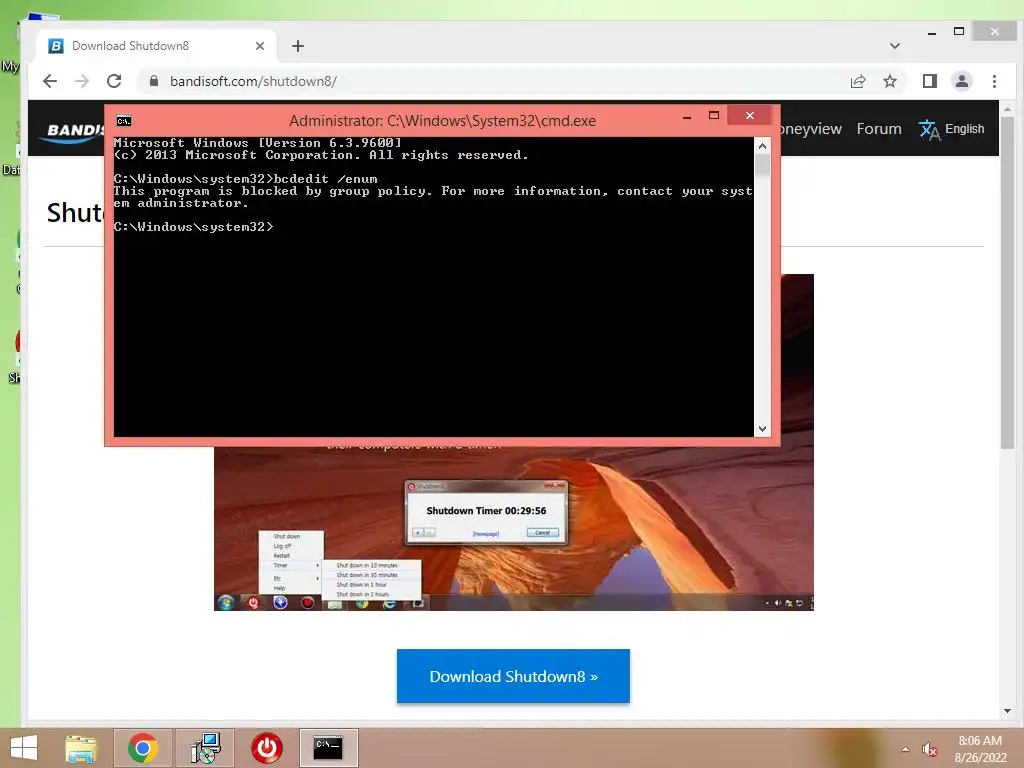Close the Download Shutdown8 tab

click(260, 46)
